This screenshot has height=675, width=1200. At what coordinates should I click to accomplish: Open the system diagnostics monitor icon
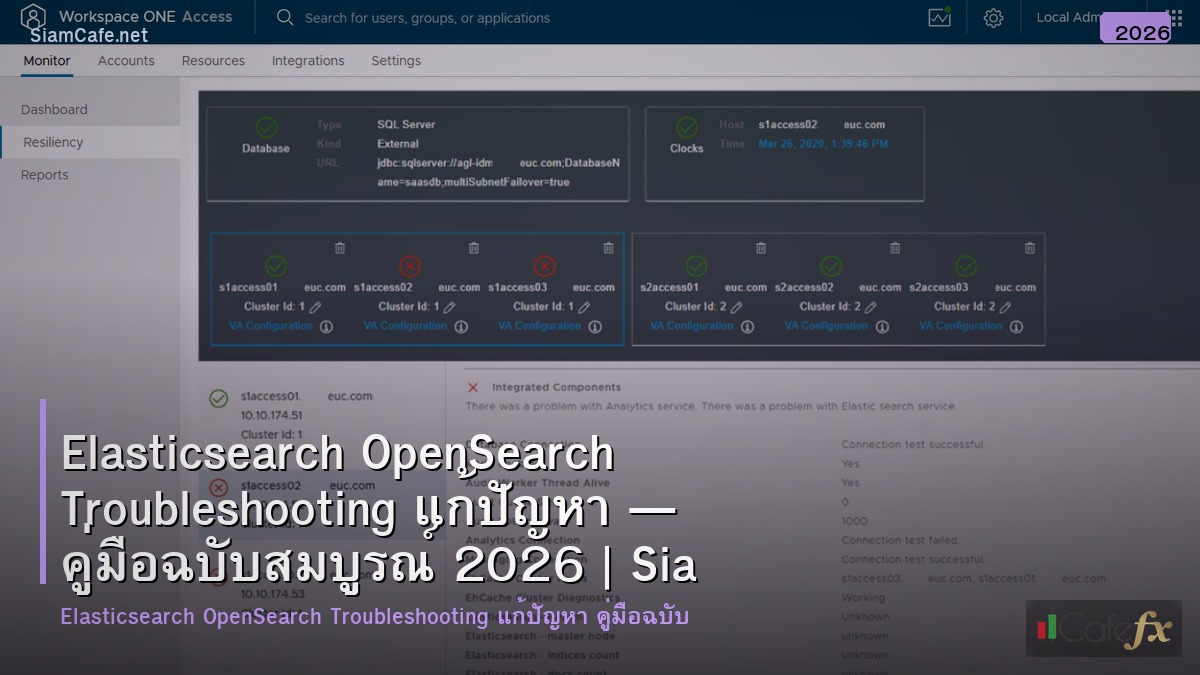939,18
